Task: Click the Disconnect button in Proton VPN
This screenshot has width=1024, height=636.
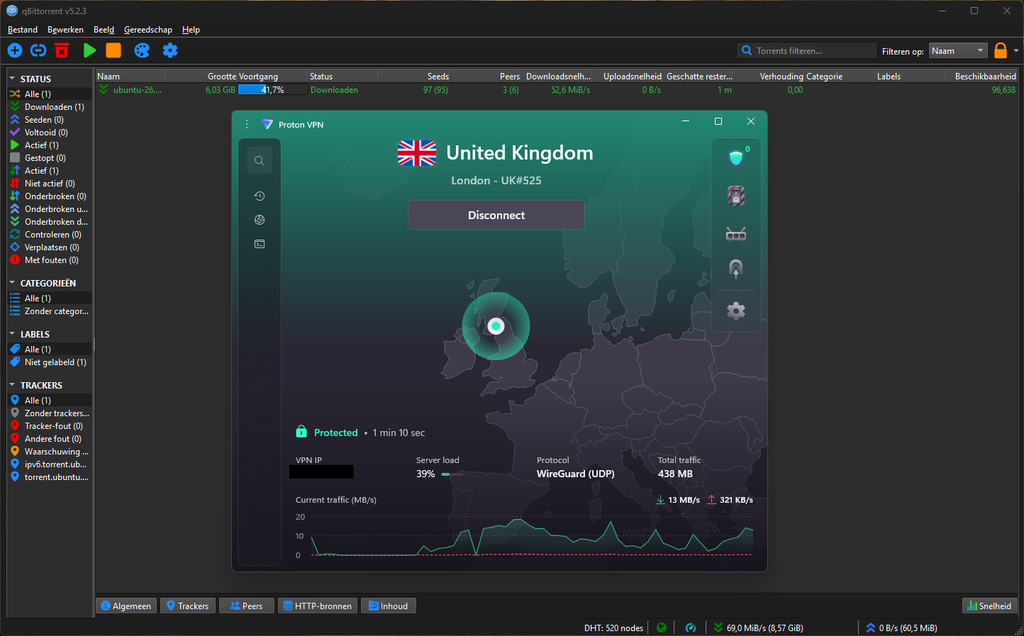Action: (496, 215)
